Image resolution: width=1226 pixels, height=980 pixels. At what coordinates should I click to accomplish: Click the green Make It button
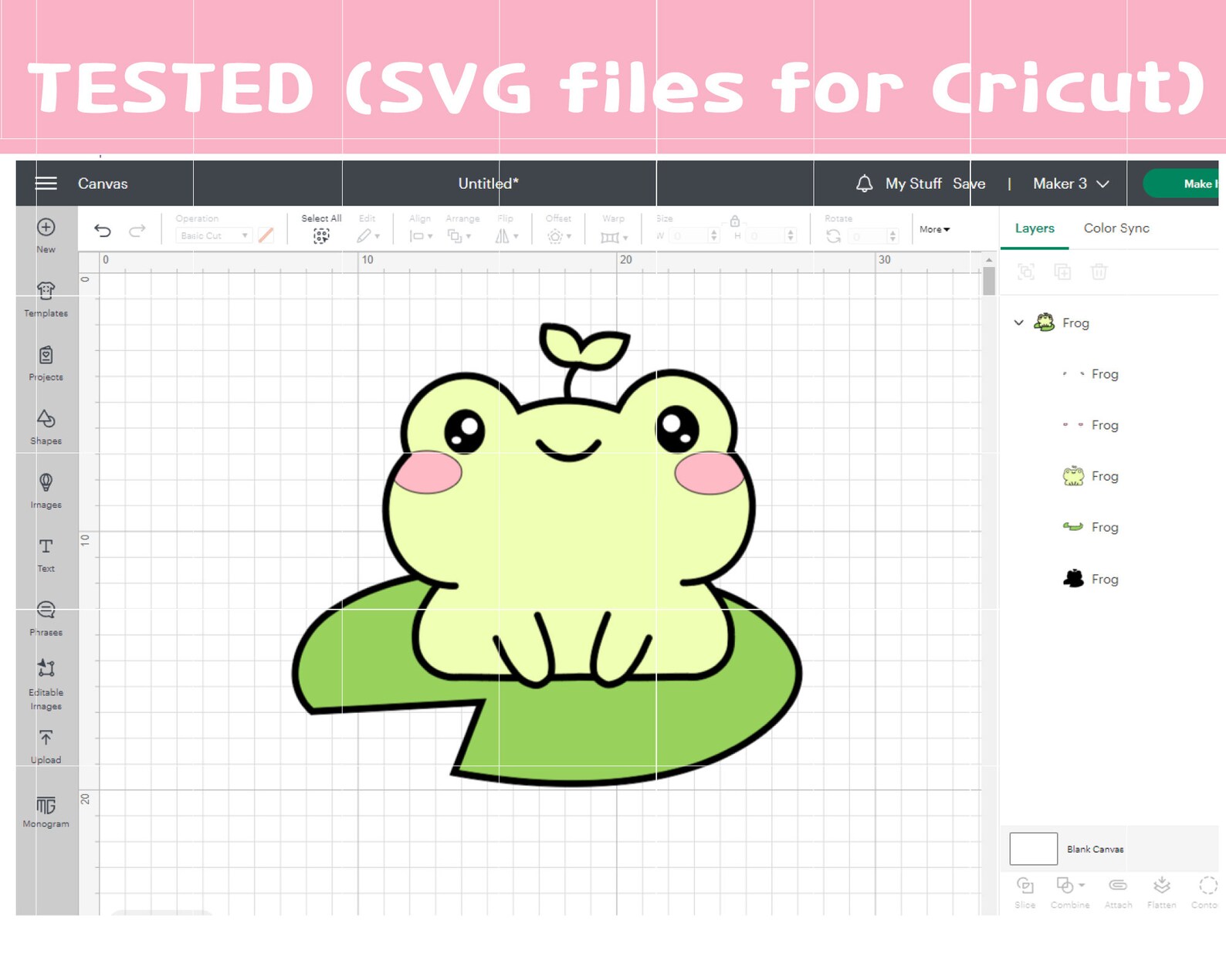pos(1181,184)
